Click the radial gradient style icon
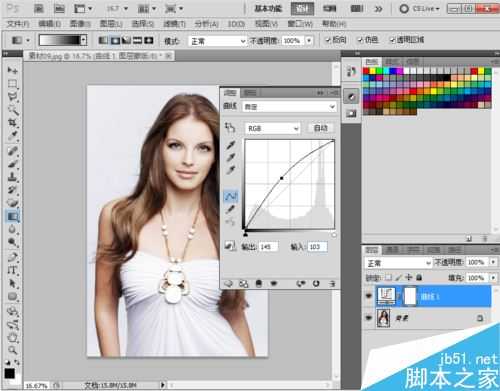Image resolution: width=500 pixels, height=391 pixels. [x=115, y=41]
